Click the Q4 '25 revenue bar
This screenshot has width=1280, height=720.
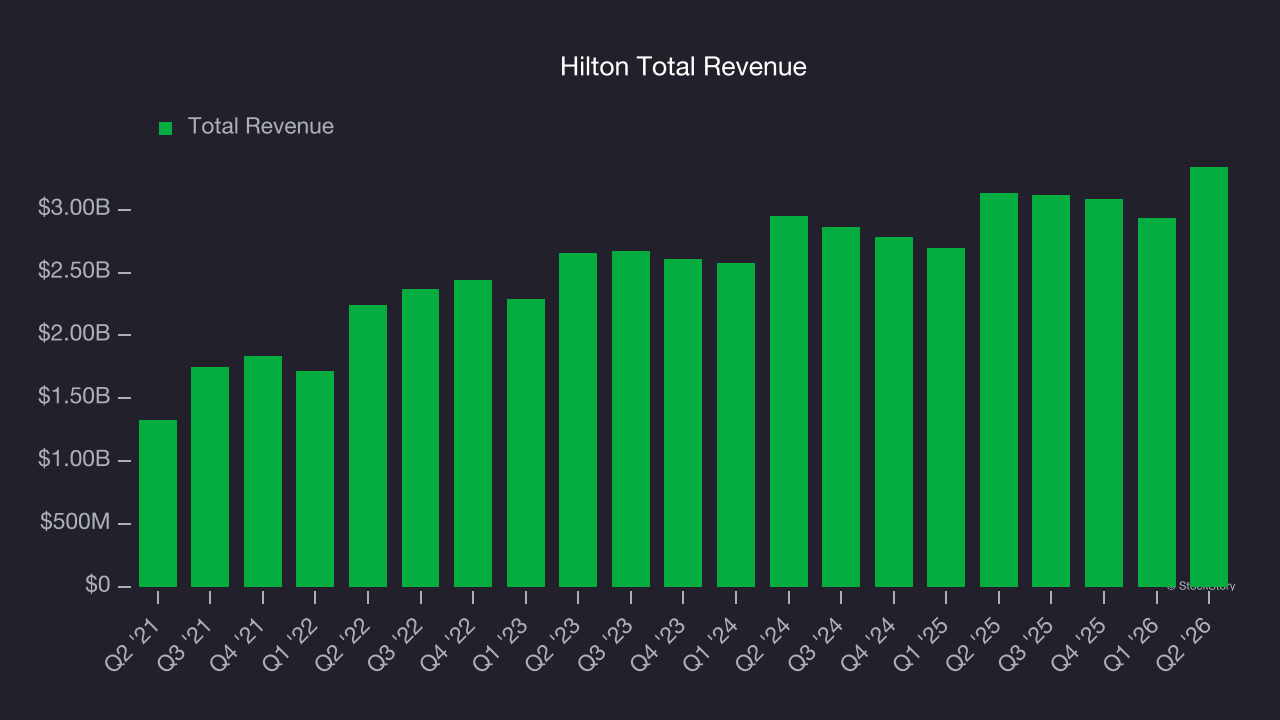coord(1104,393)
